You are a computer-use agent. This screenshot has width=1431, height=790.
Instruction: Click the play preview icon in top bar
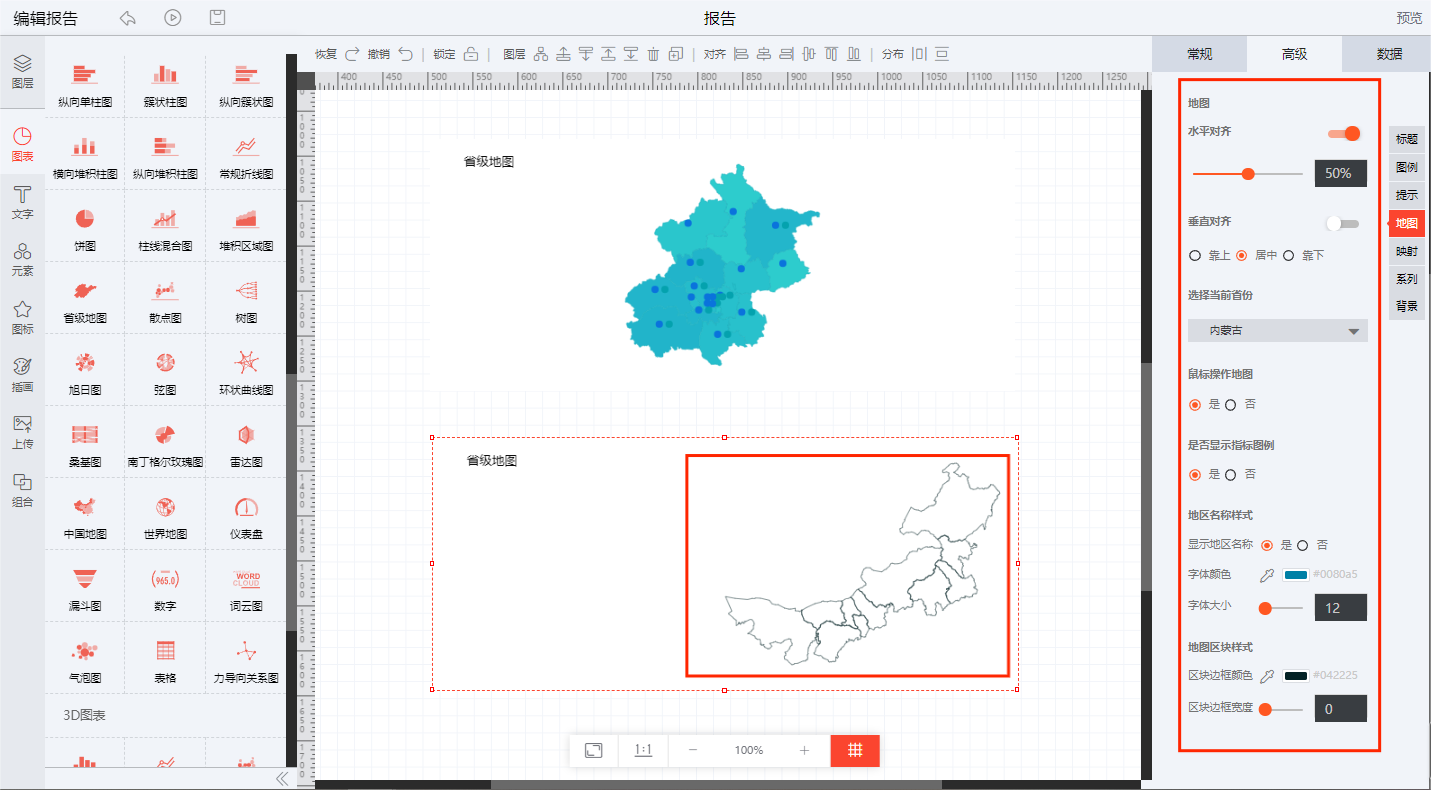(x=173, y=17)
